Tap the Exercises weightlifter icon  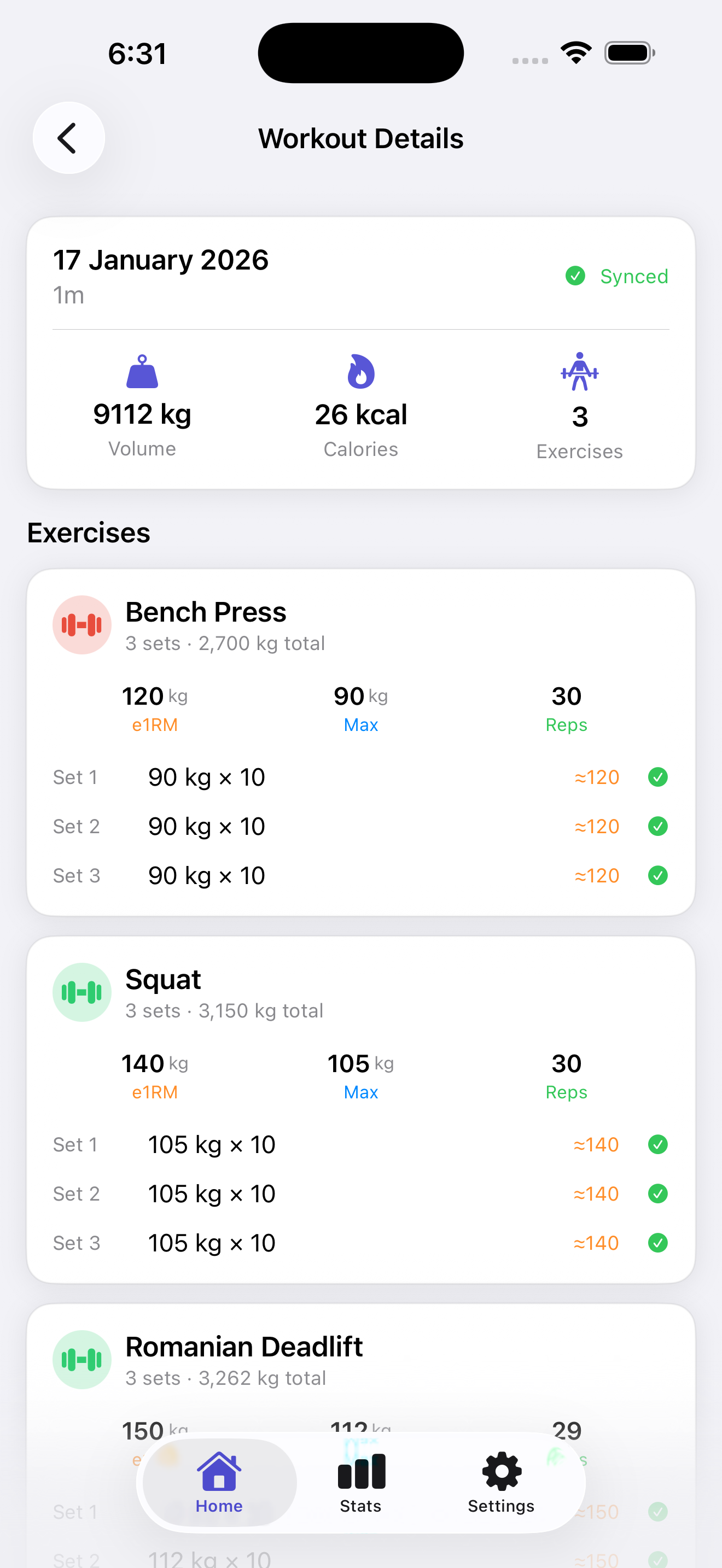coord(580,371)
